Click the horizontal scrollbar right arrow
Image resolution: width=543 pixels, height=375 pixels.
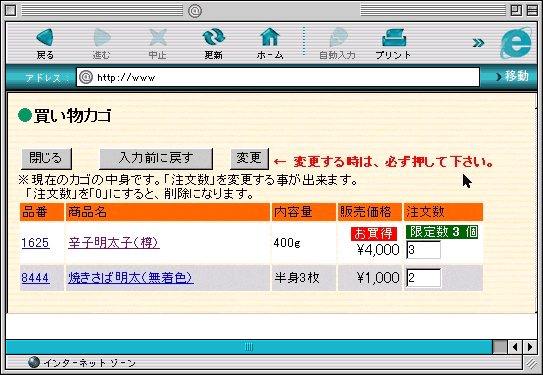(x=530, y=347)
